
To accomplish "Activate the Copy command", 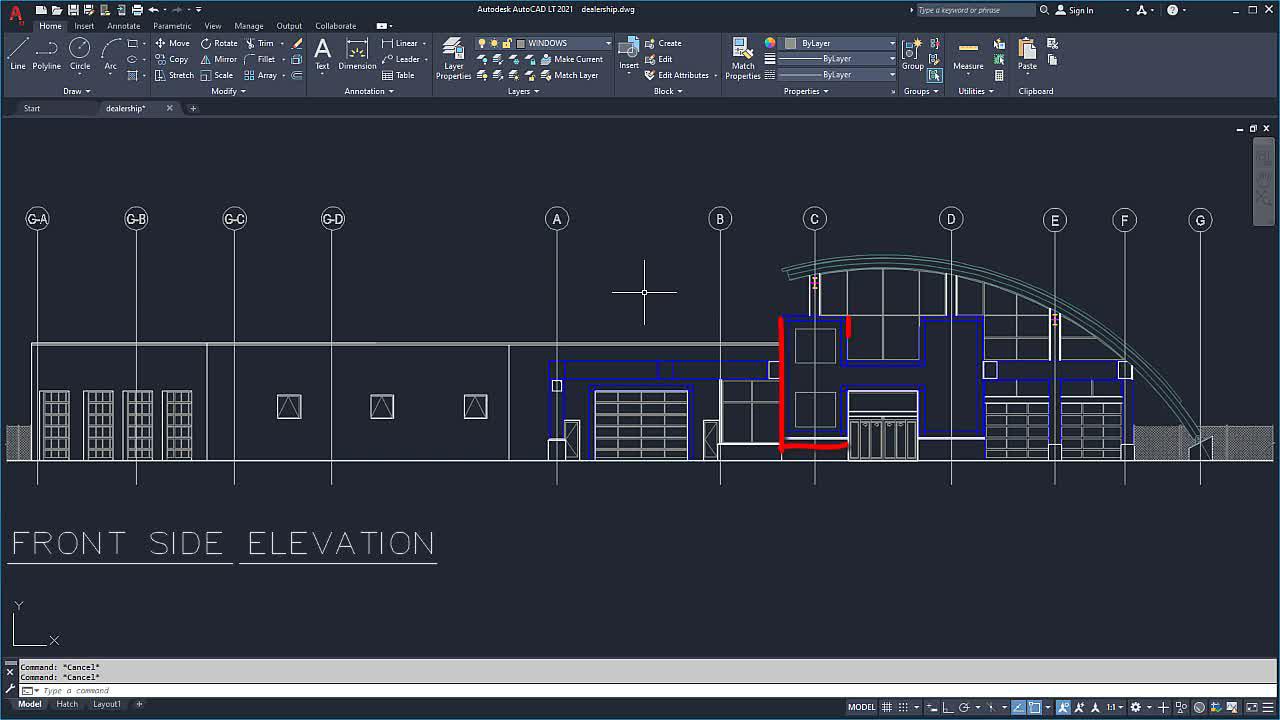I will click(171, 59).
